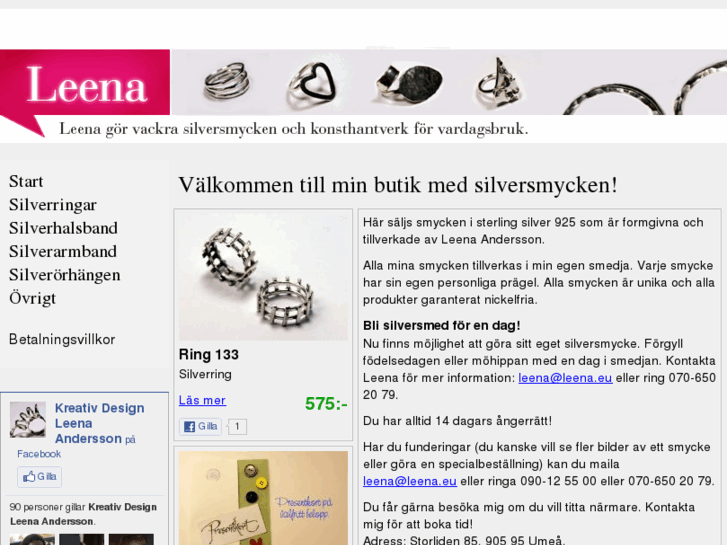
Task: Open the Betalningsvillkor page
Action: click(62, 340)
